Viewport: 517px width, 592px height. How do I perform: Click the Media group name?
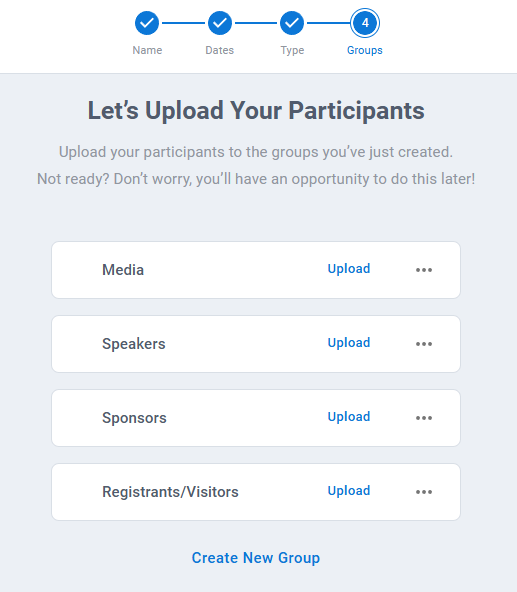pos(123,270)
